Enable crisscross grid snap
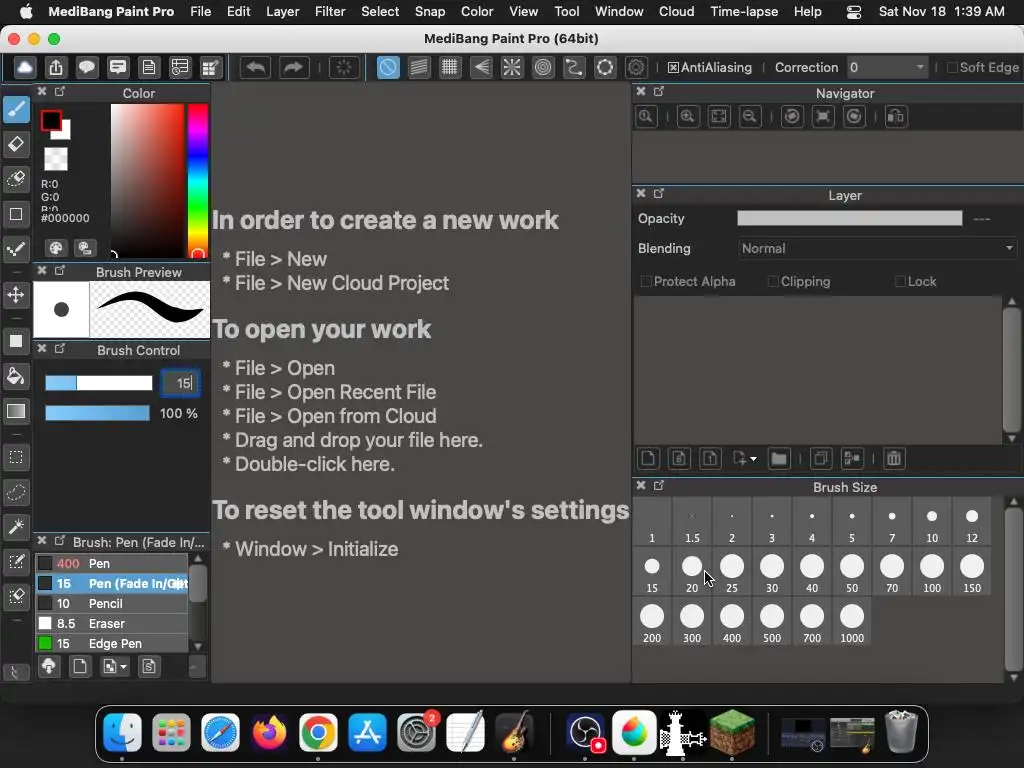1024x768 pixels. tap(449, 67)
